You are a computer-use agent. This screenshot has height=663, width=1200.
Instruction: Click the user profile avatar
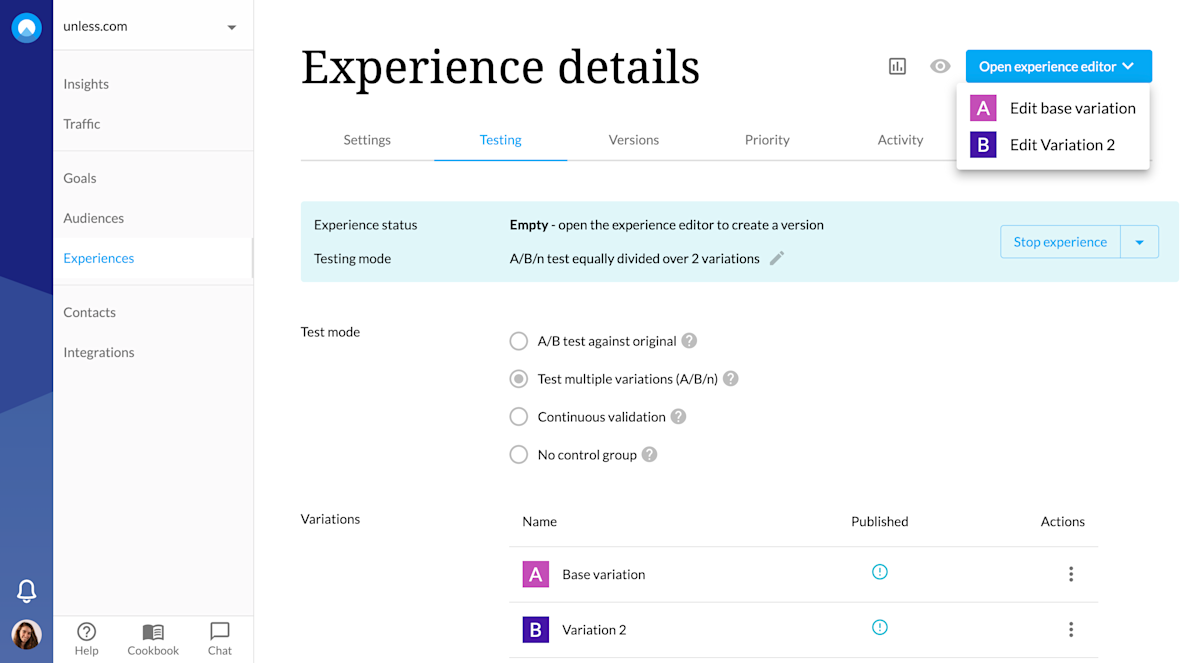(x=27, y=635)
